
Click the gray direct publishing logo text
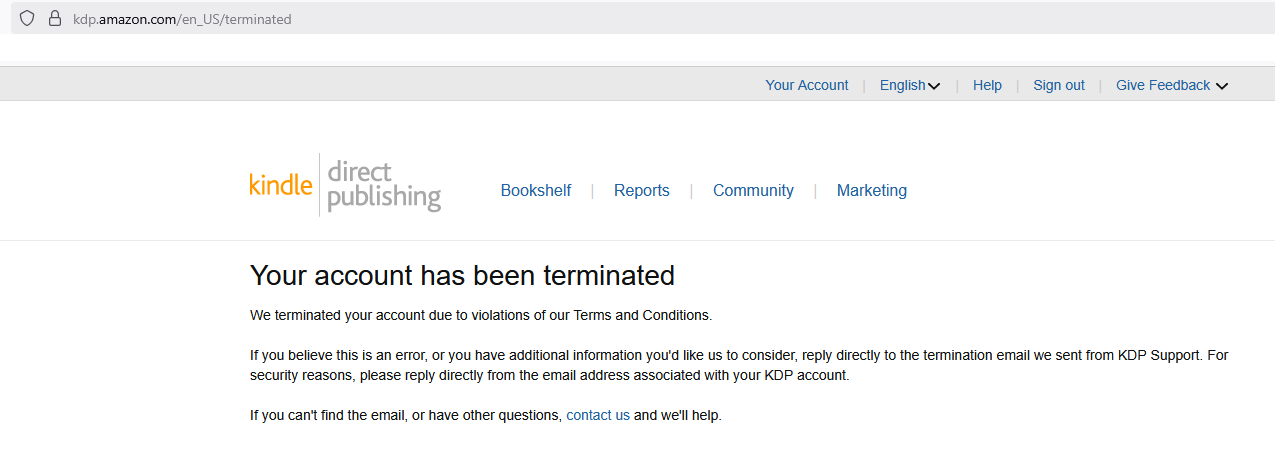tap(383, 185)
